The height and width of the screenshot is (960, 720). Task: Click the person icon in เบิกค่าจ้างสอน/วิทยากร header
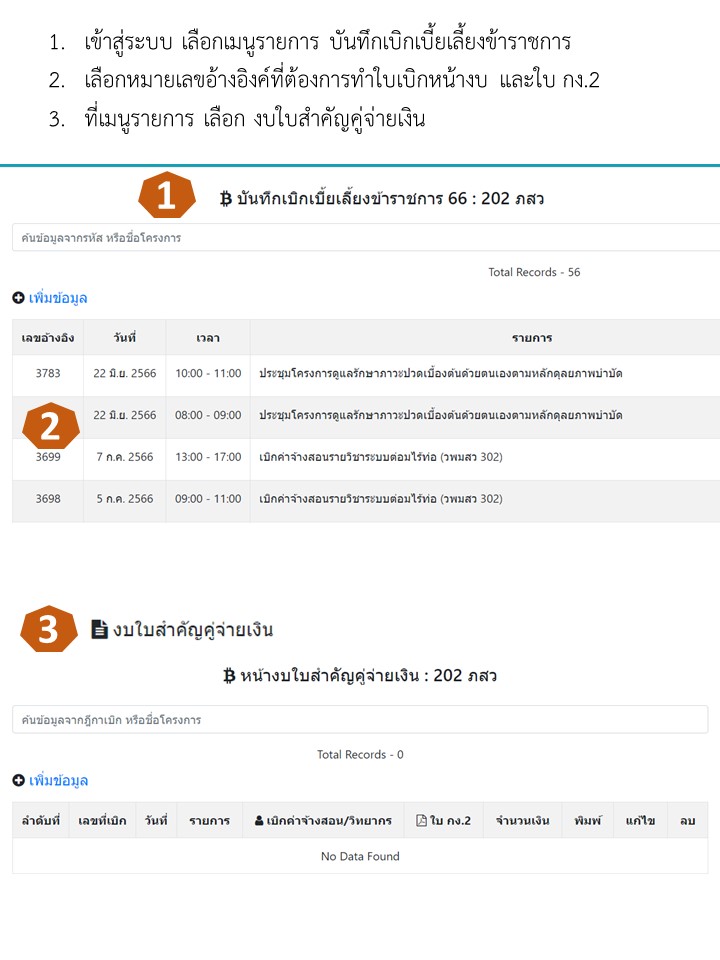(259, 820)
